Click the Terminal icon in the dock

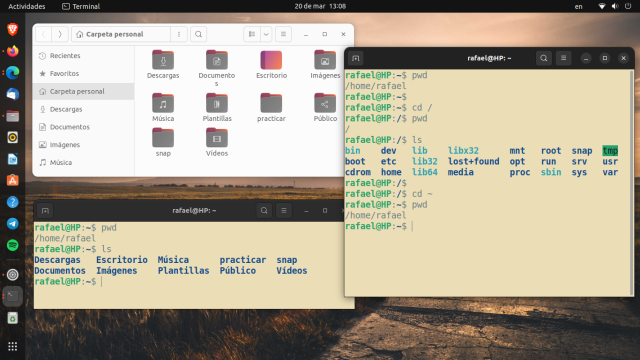(x=13, y=296)
